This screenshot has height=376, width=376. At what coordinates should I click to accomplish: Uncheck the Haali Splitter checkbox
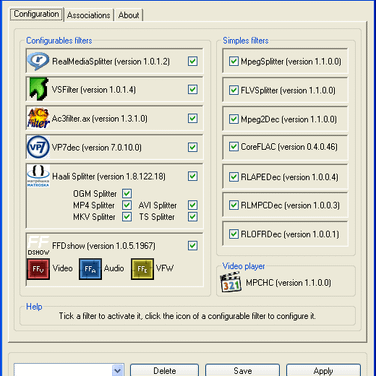pyautogui.click(x=193, y=176)
